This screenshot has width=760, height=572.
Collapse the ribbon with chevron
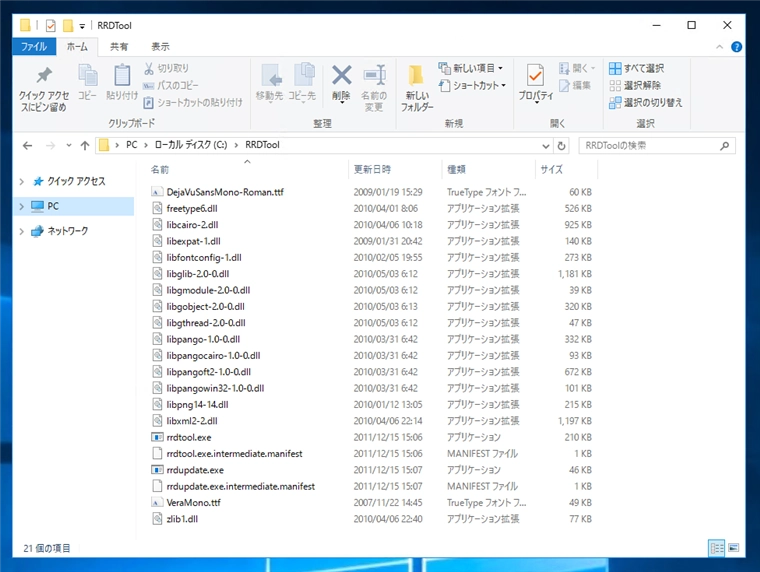coord(719,47)
